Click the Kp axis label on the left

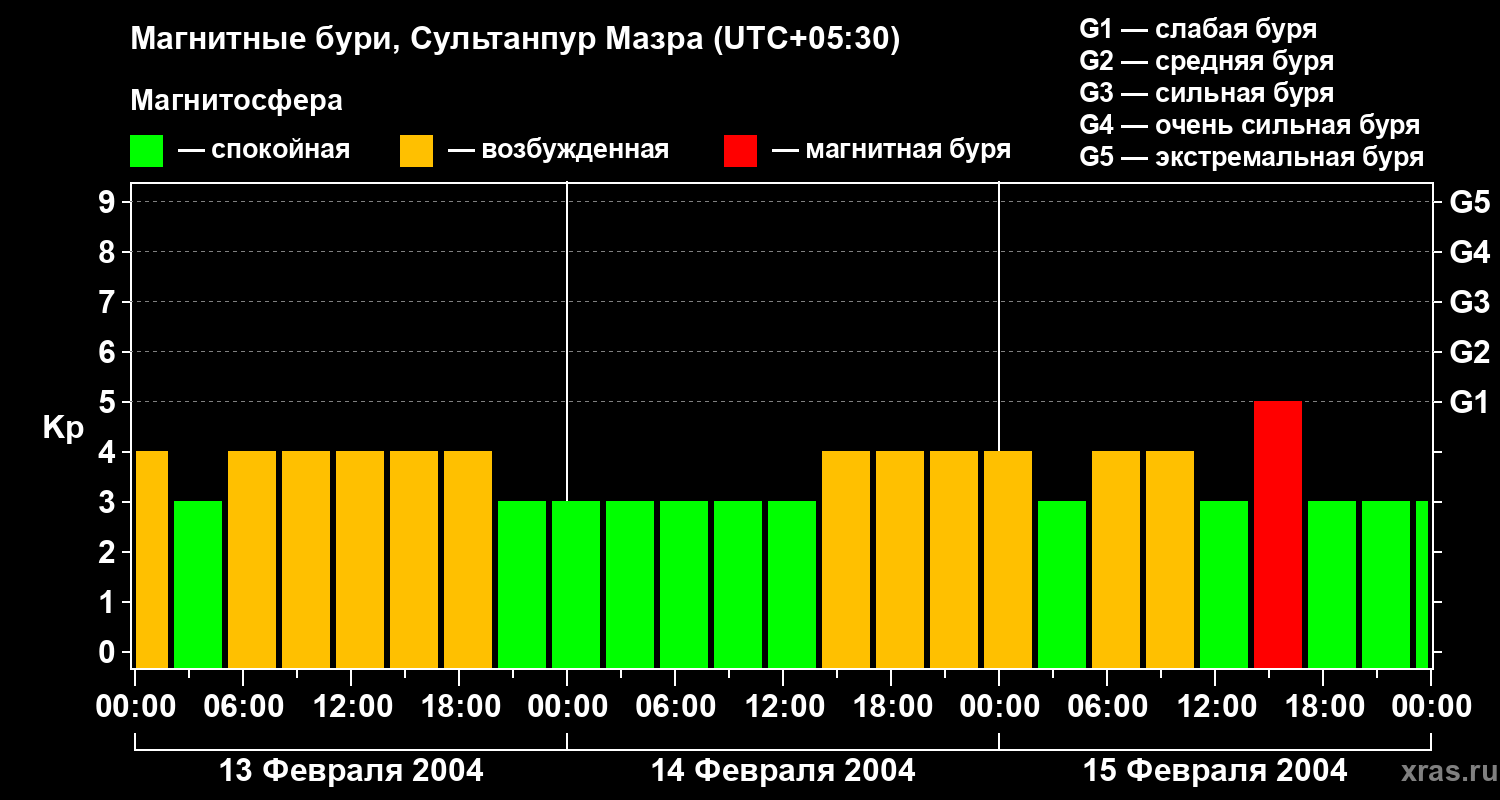coord(63,427)
